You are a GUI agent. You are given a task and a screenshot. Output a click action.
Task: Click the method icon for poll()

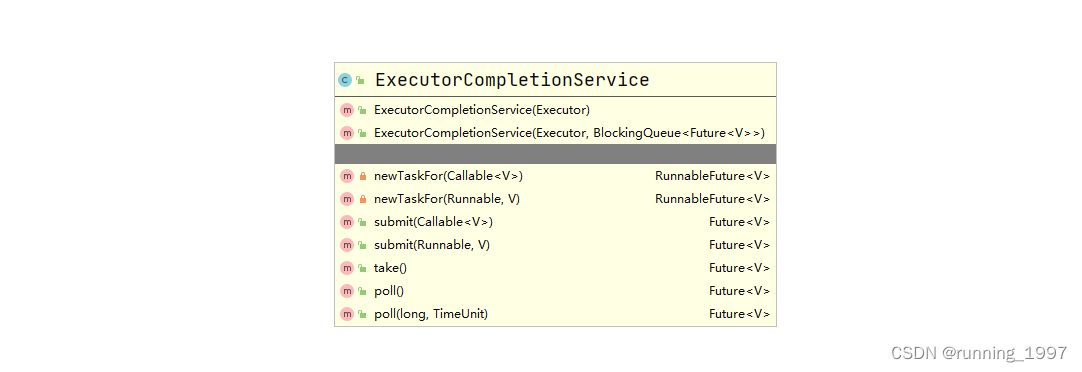point(346,291)
